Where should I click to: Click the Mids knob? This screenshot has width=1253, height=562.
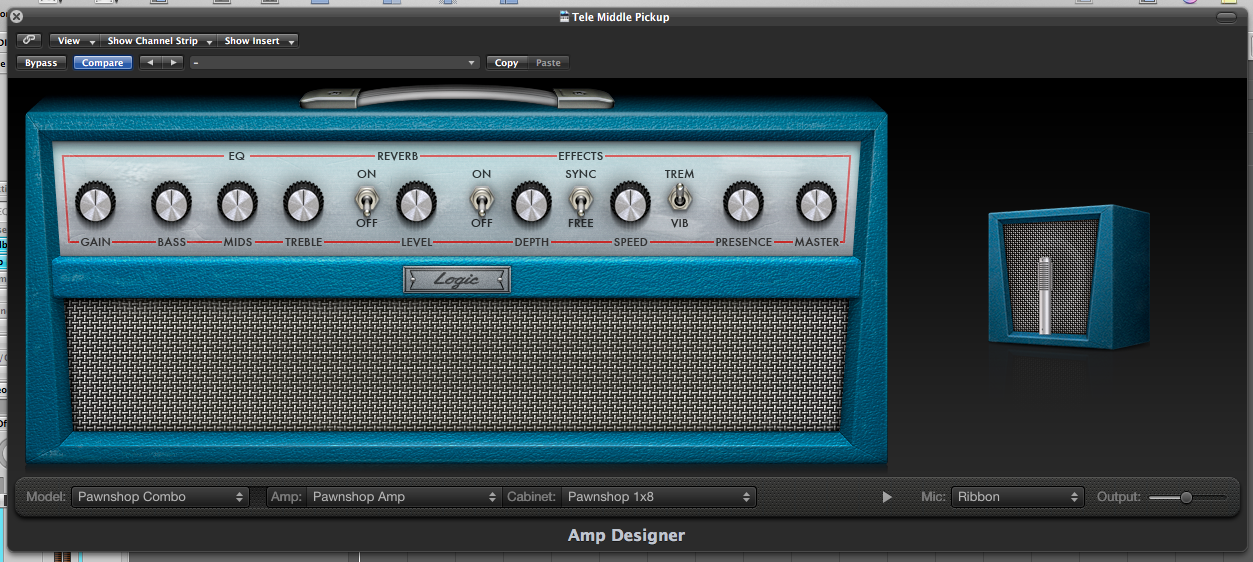coord(238,204)
